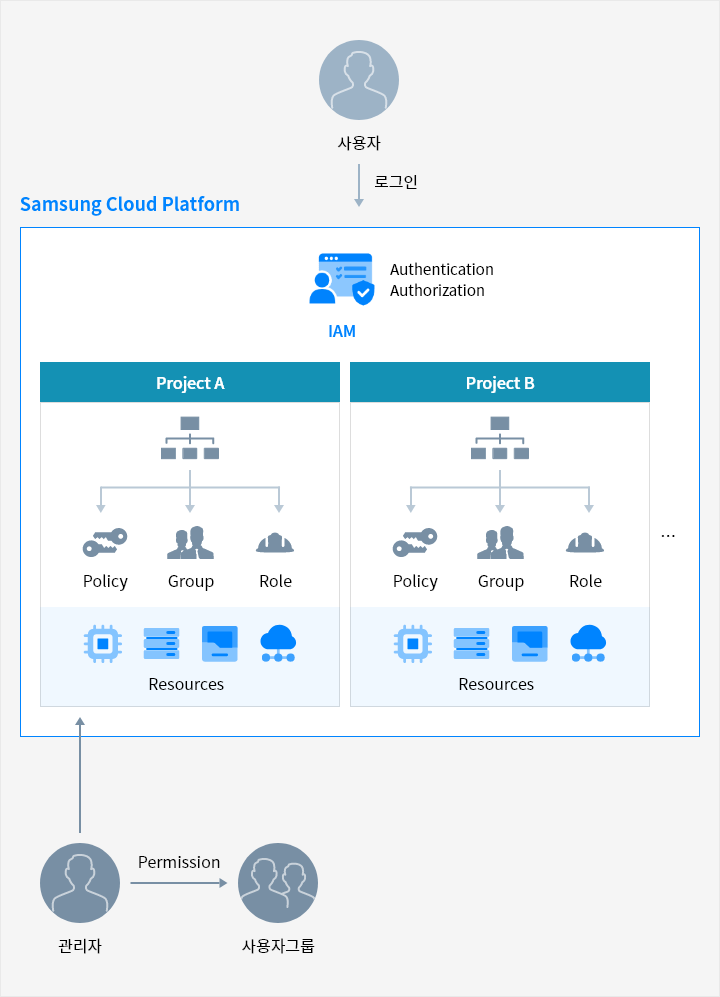Click the IAM label text
Image resolution: width=720 pixels, height=997 pixels.
[x=342, y=331]
